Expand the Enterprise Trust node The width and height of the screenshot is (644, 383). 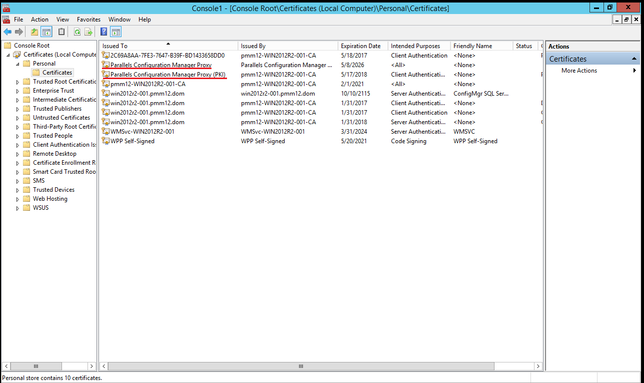click(17, 91)
